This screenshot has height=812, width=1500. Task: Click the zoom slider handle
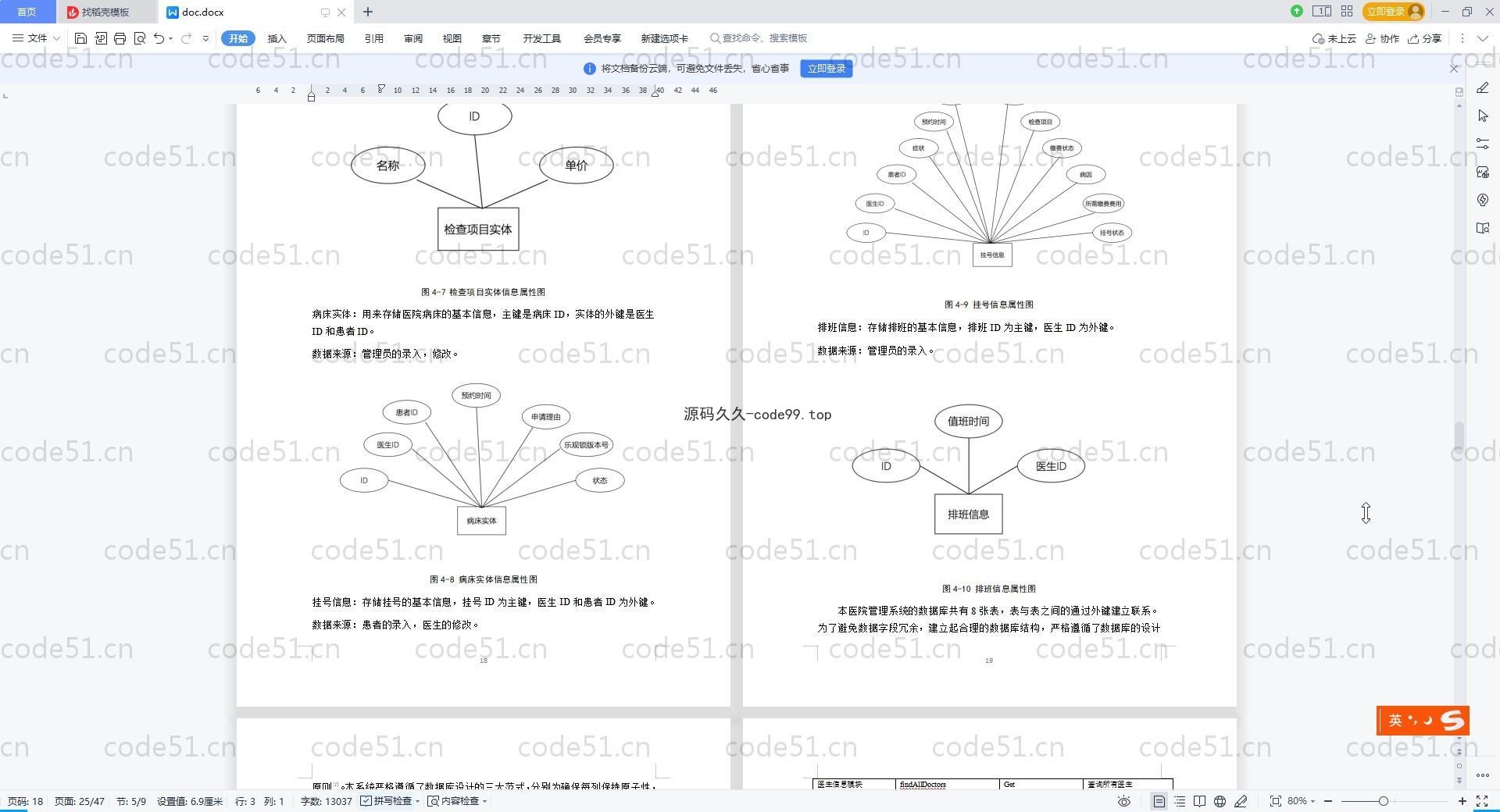tap(1384, 801)
